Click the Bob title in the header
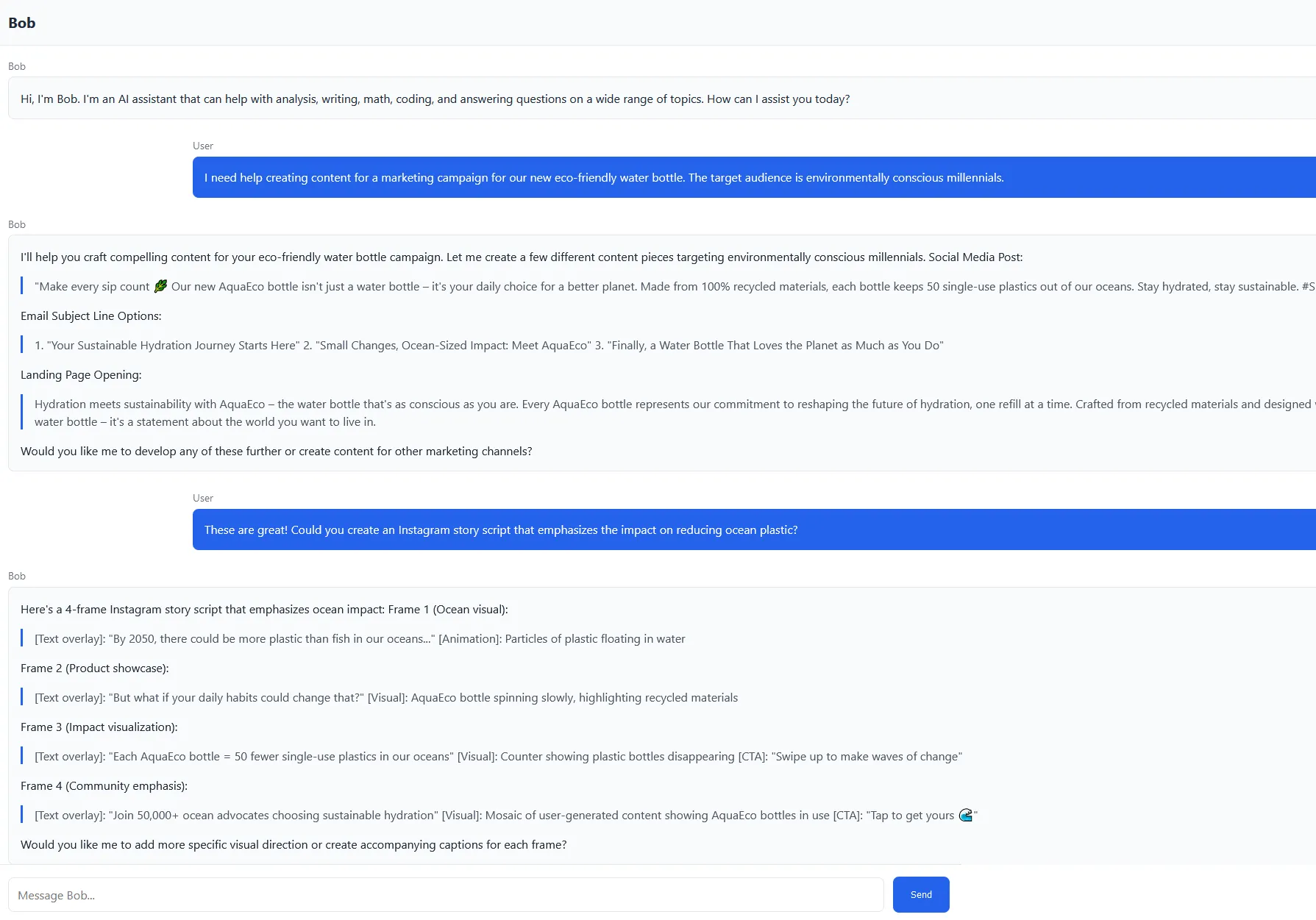The height and width of the screenshot is (920, 1316). (x=22, y=23)
